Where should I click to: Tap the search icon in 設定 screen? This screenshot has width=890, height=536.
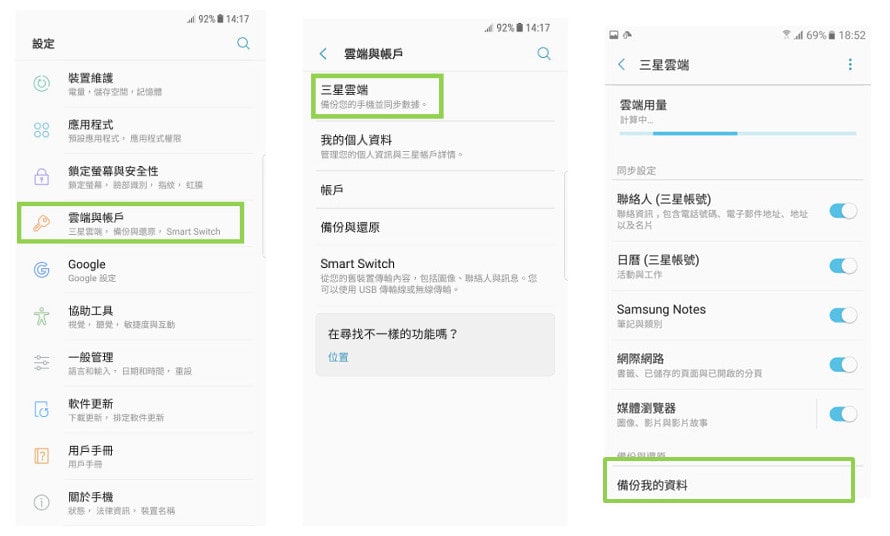(x=244, y=43)
